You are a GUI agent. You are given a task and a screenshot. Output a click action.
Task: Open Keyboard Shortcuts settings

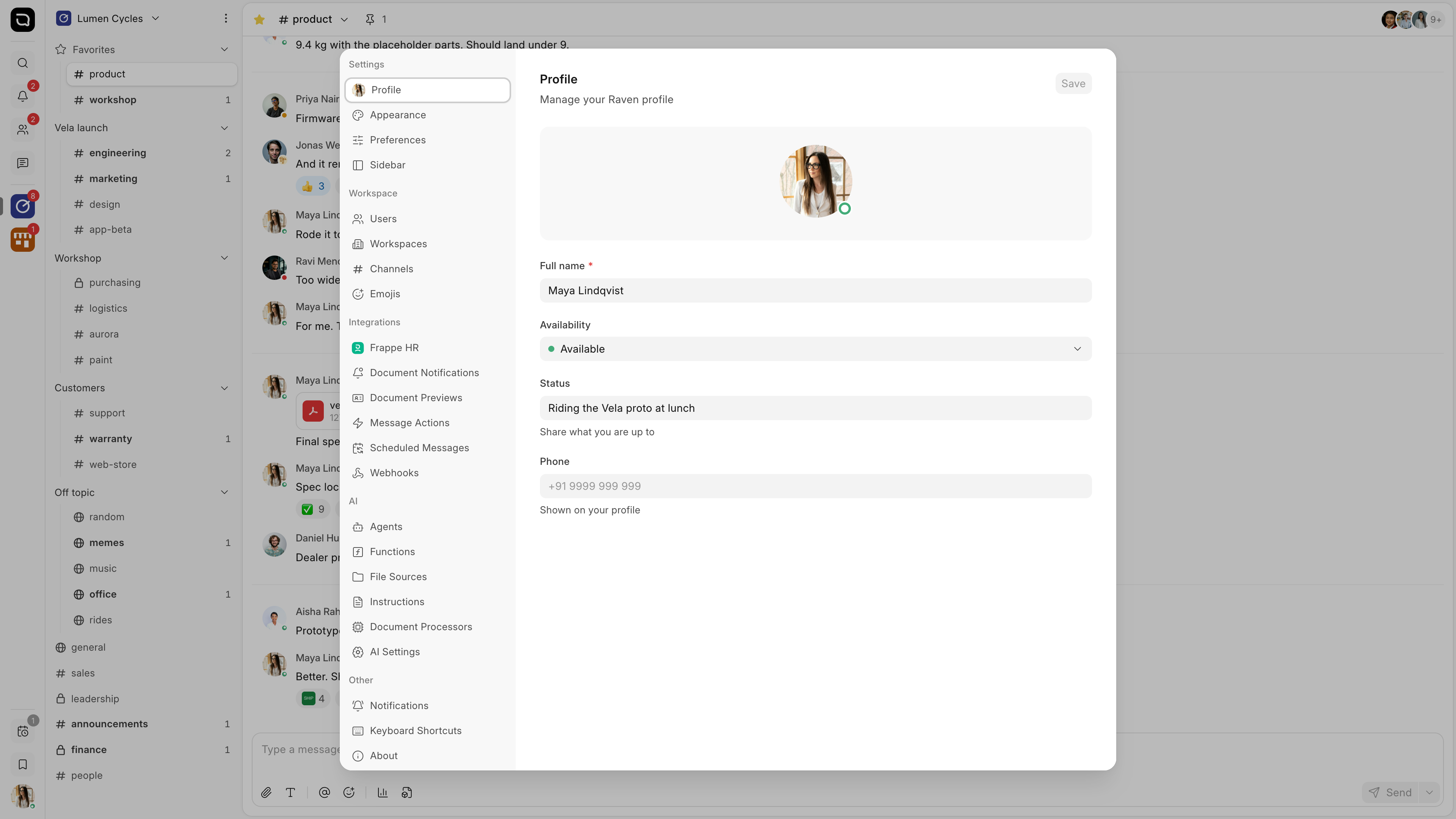pos(427,730)
